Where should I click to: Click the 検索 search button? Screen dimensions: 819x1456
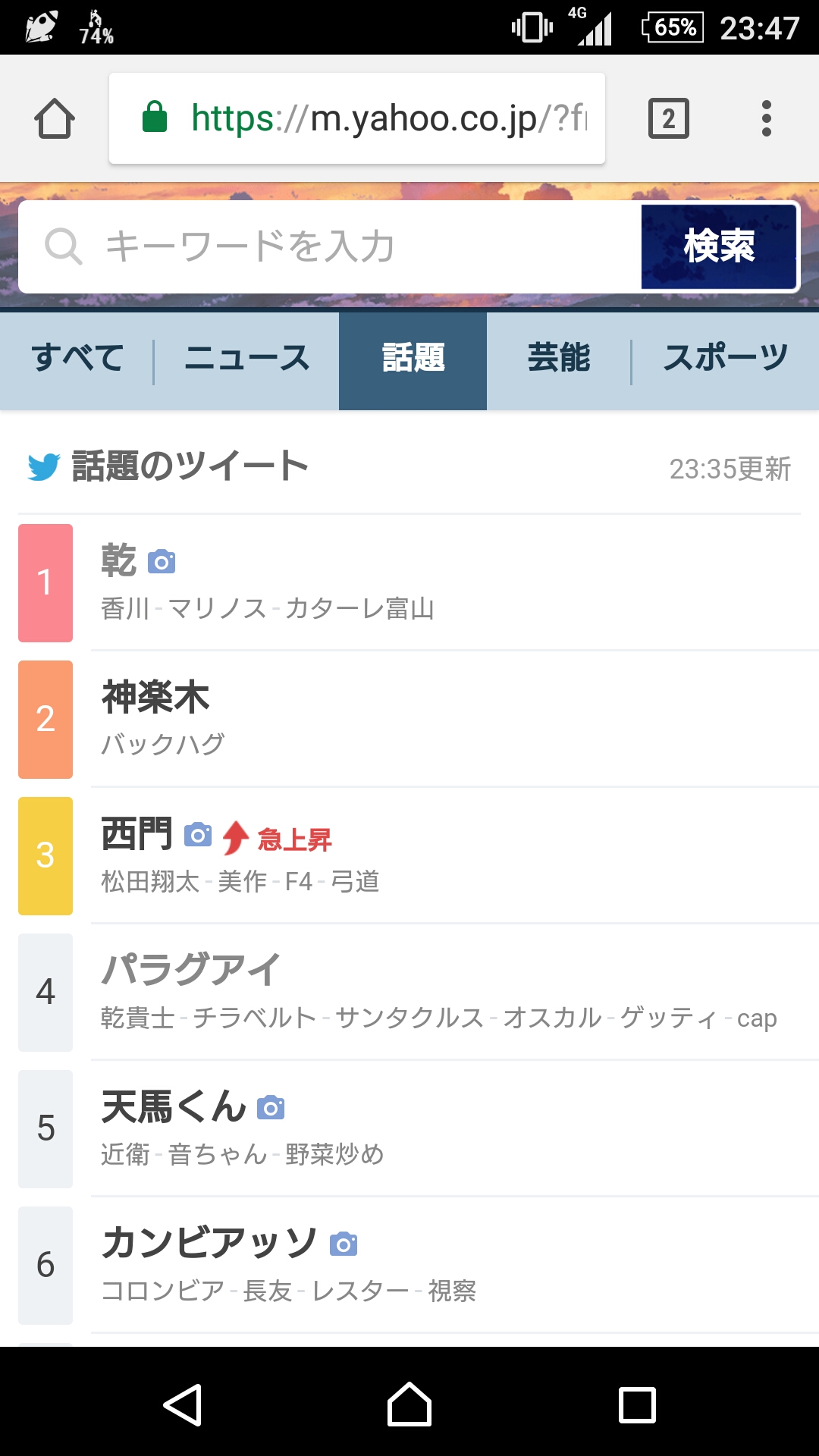tap(719, 246)
